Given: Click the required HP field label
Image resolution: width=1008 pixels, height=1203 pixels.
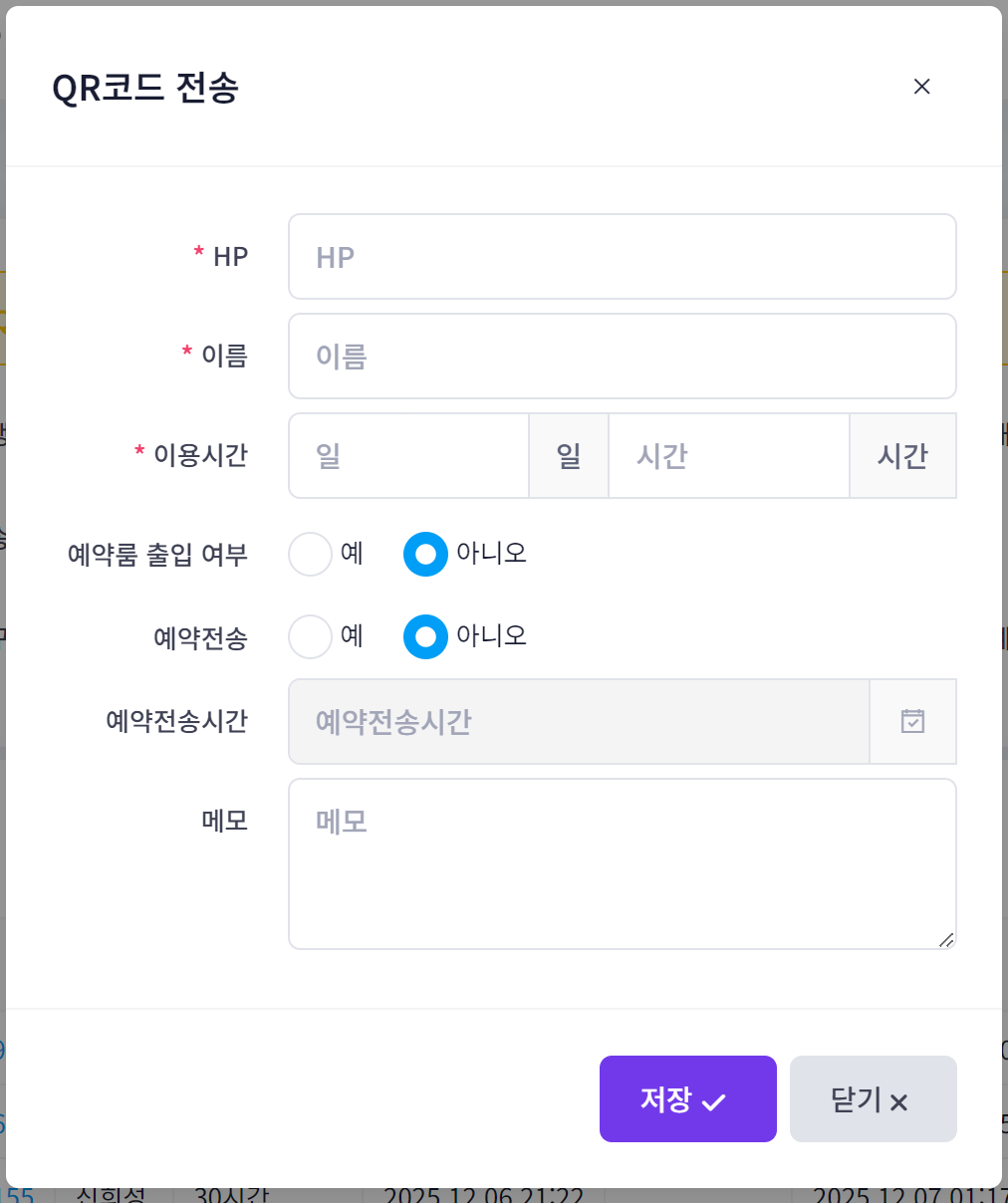Looking at the screenshot, I should (230, 257).
